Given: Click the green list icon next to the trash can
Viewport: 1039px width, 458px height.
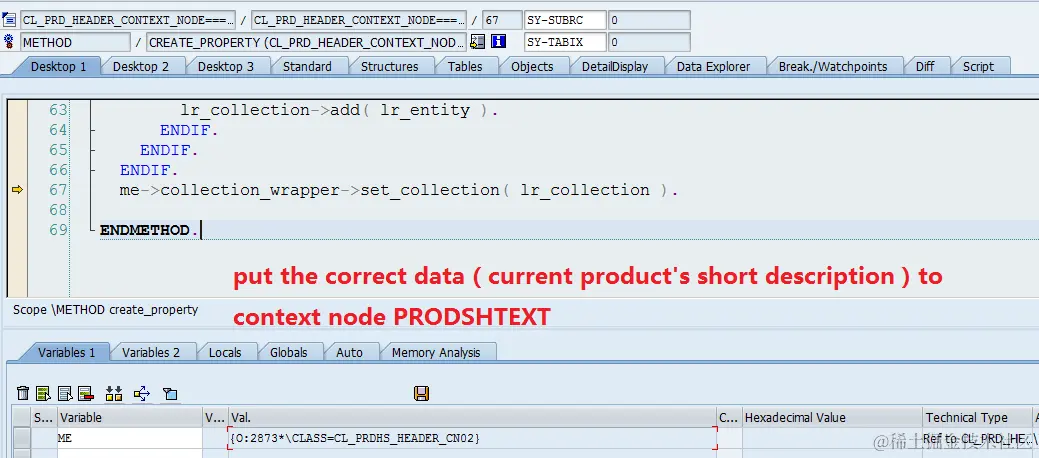Looking at the screenshot, I should [44, 394].
